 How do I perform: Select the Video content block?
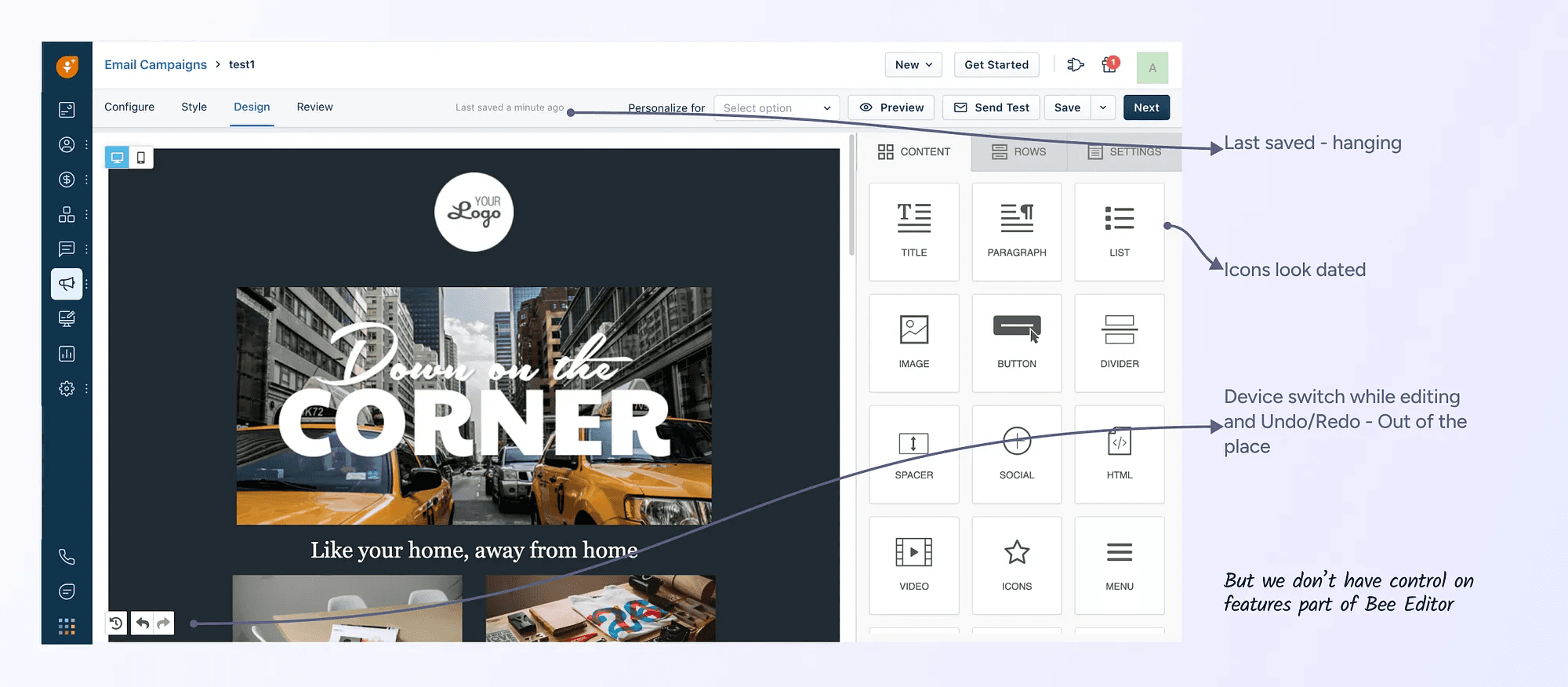click(914, 565)
